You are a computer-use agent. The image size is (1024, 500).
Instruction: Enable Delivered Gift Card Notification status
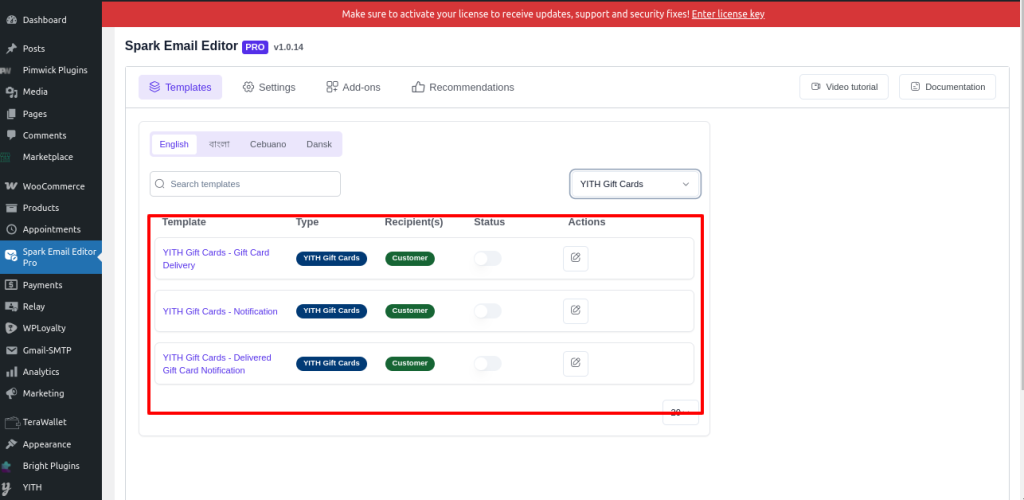pyautogui.click(x=487, y=364)
